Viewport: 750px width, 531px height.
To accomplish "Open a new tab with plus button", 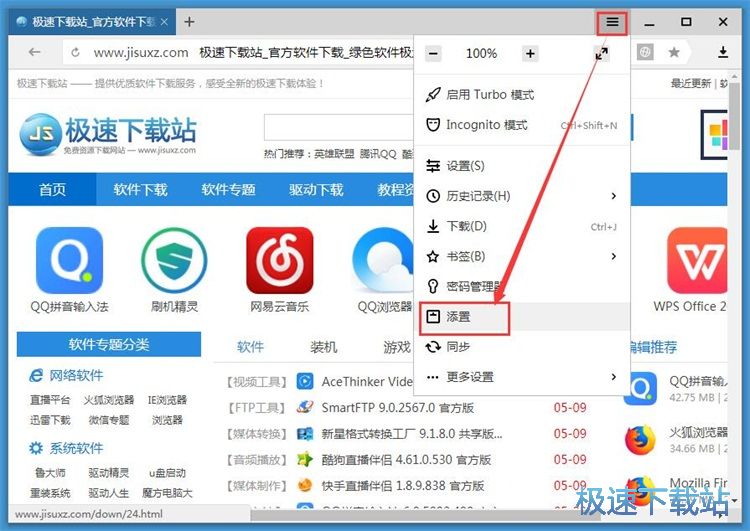I will click(x=189, y=22).
